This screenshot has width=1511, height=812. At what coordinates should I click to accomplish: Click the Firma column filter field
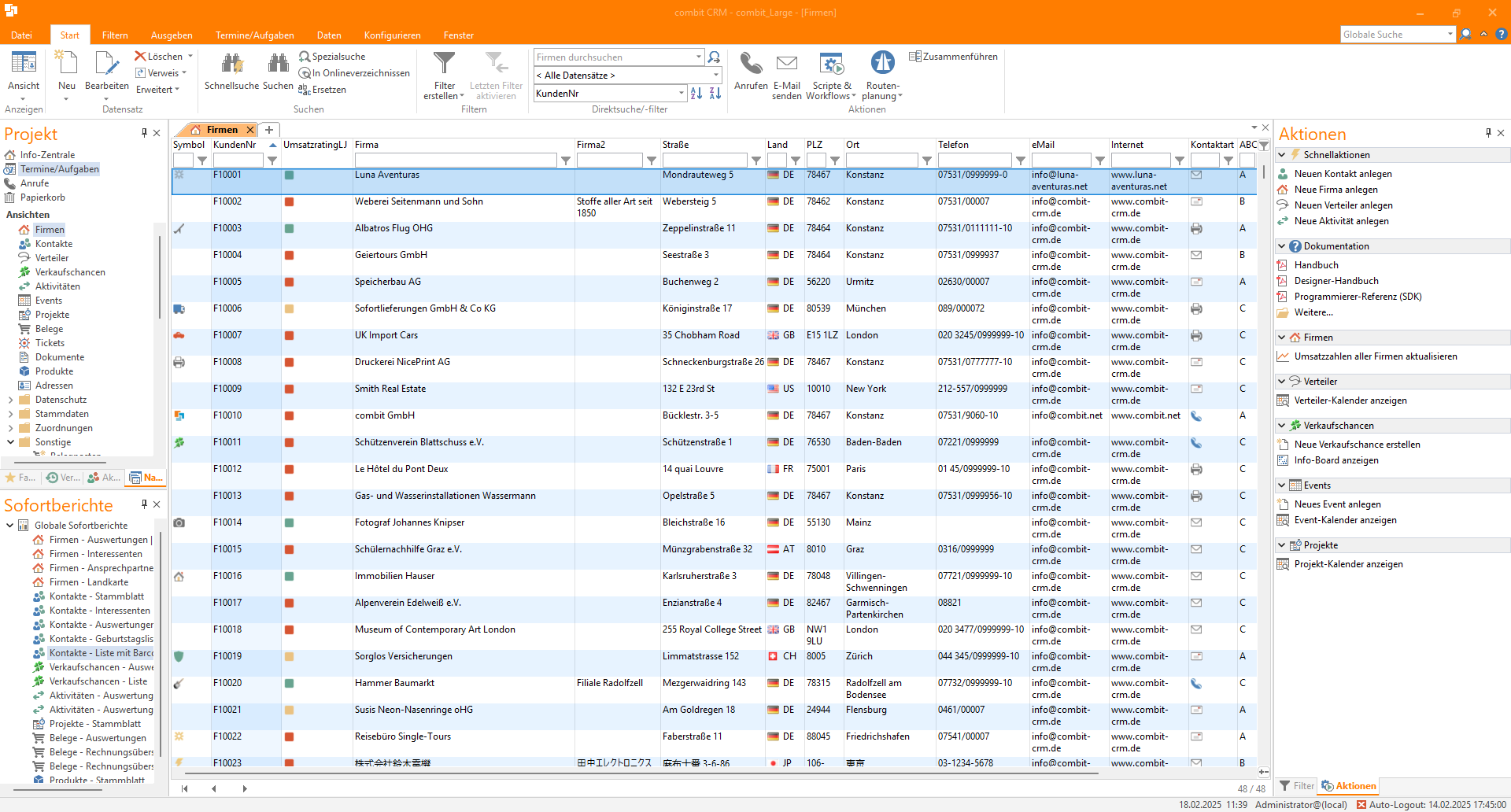pyautogui.click(x=455, y=161)
